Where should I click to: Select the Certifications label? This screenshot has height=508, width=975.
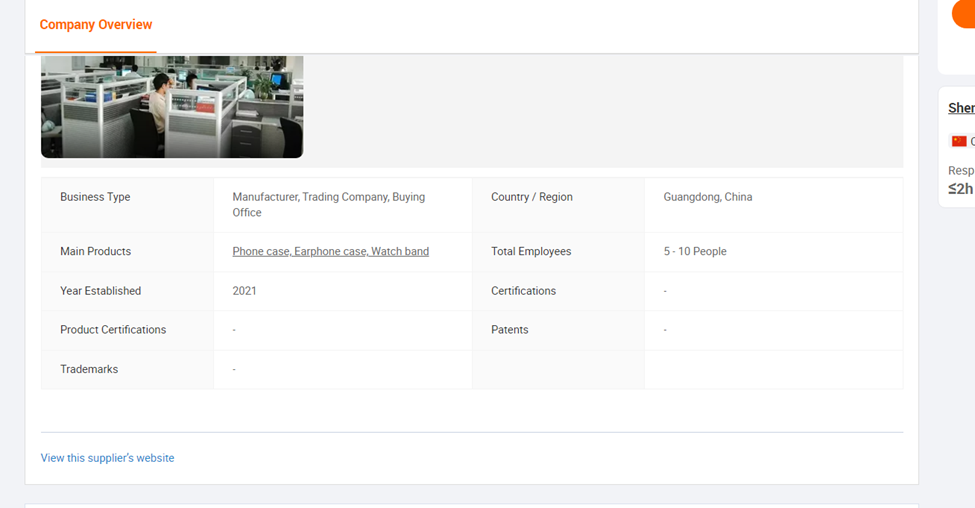[524, 291]
